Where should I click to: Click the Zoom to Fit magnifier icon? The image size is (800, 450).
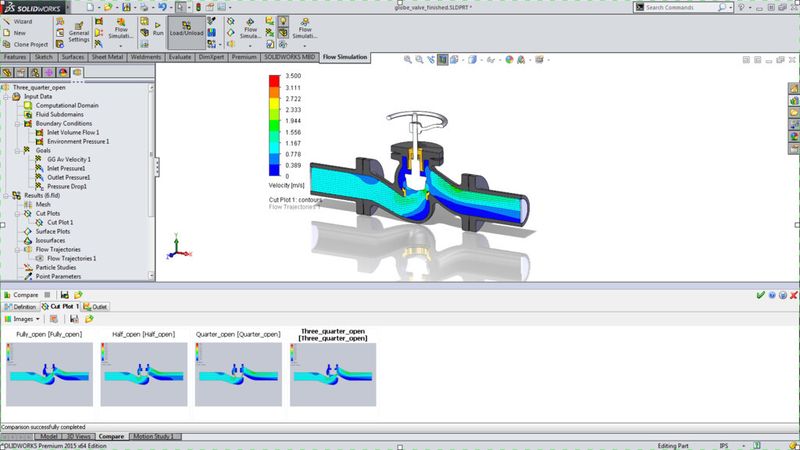(408, 60)
